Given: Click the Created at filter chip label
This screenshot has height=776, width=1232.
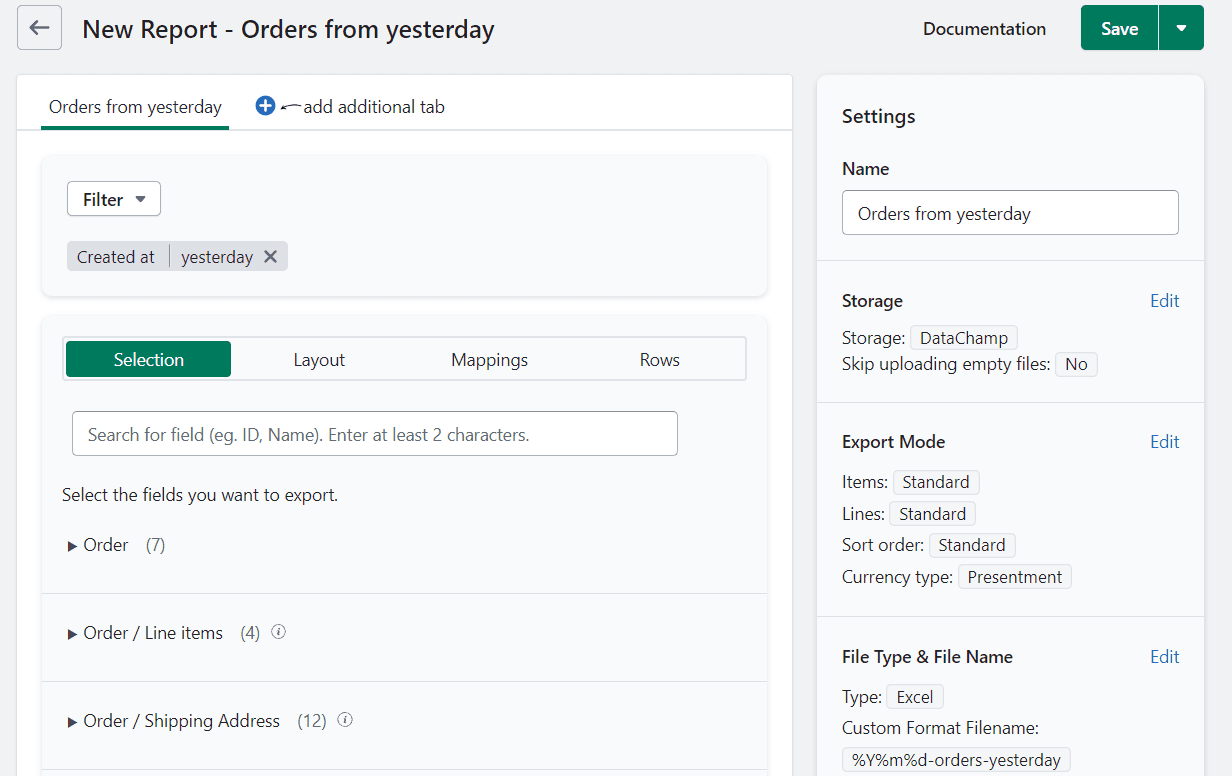Looking at the screenshot, I should click(x=116, y=257).
